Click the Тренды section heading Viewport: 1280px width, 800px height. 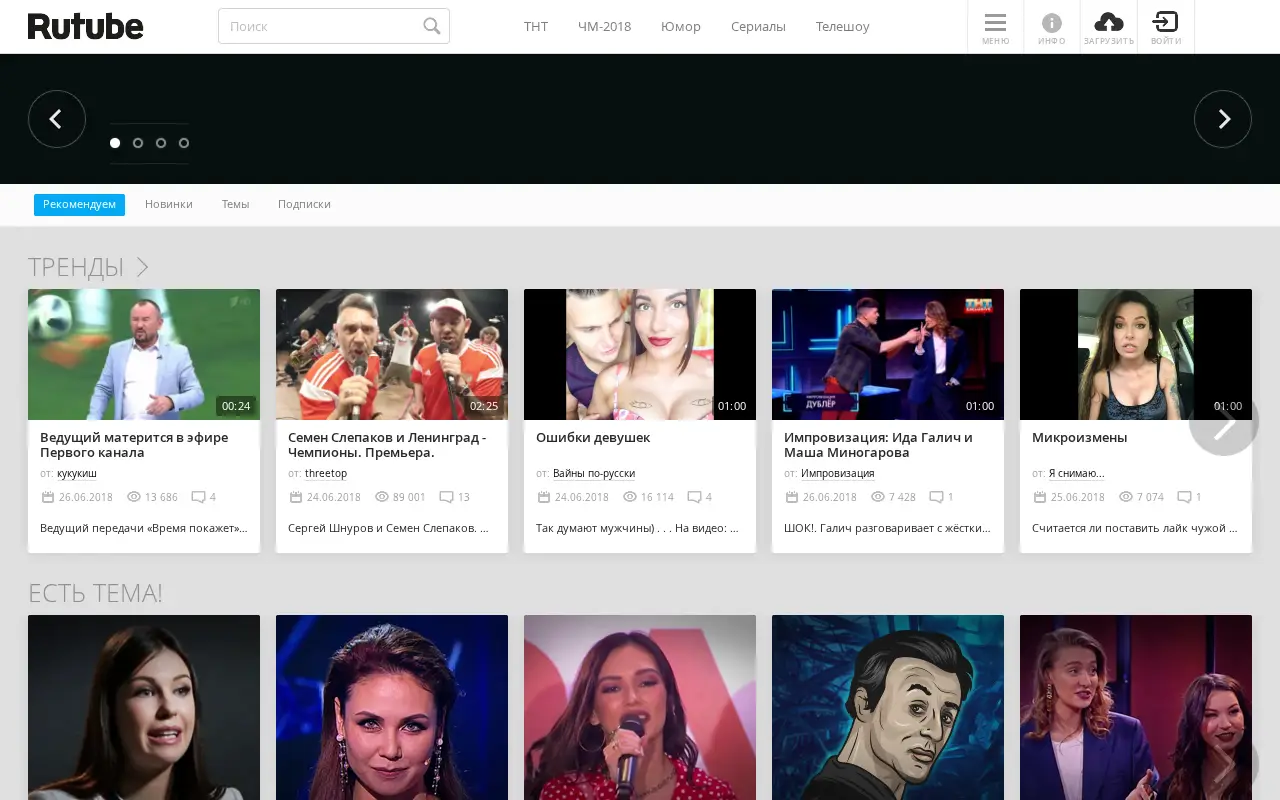76,267
